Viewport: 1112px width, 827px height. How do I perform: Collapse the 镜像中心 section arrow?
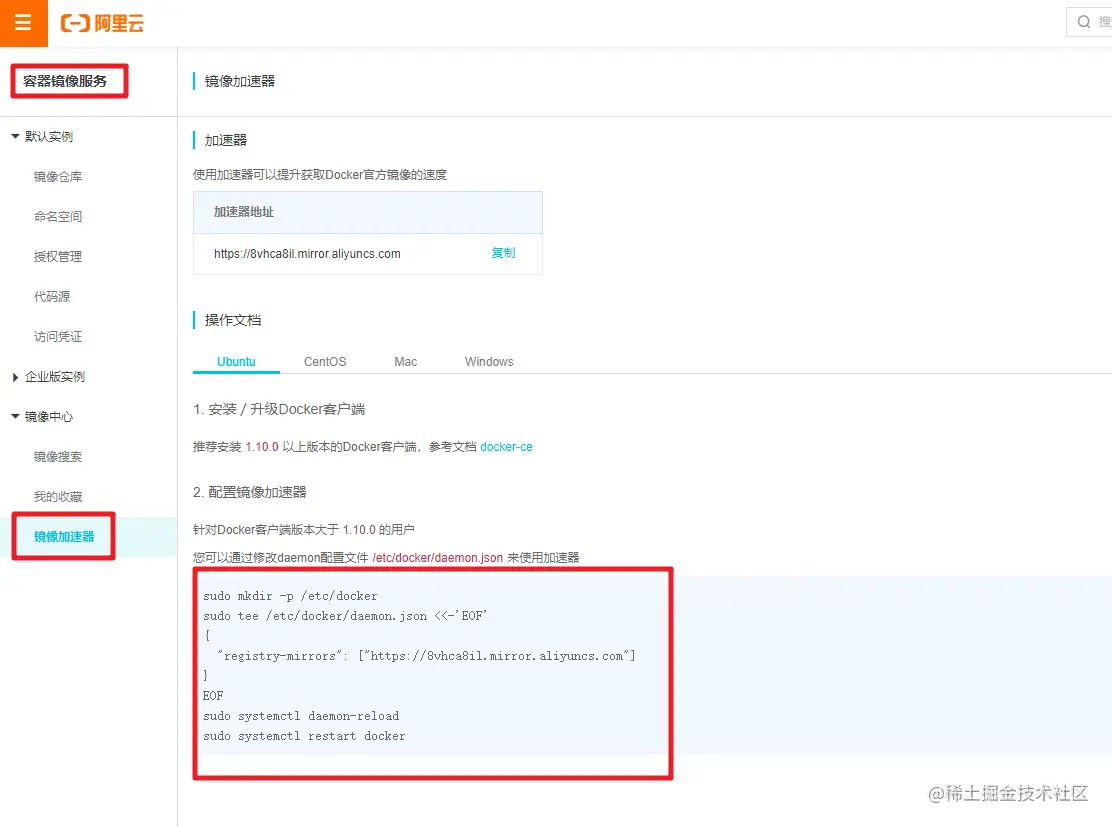(x=15, y=416)
